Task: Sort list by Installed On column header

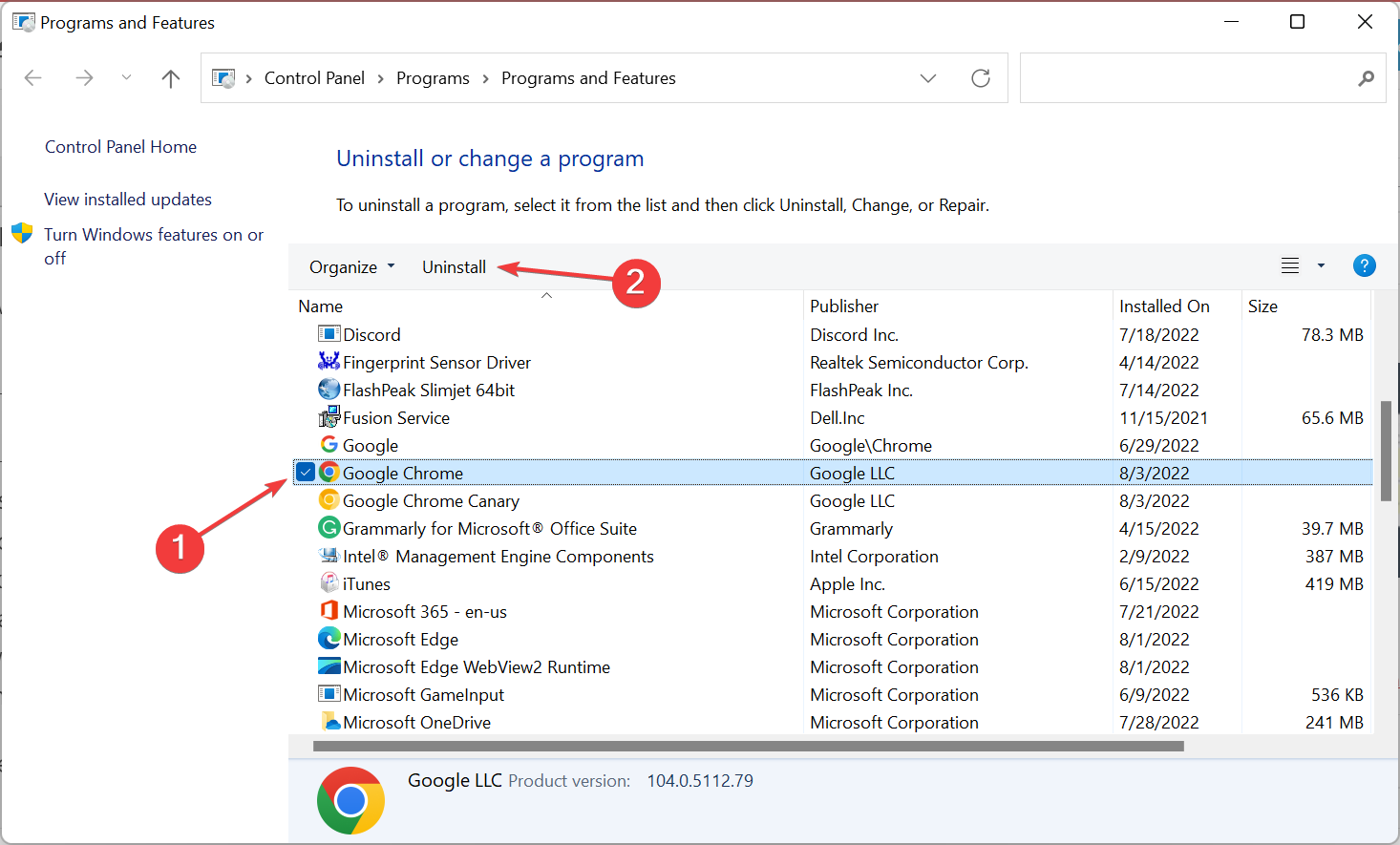Action: tap(1177, 306)
